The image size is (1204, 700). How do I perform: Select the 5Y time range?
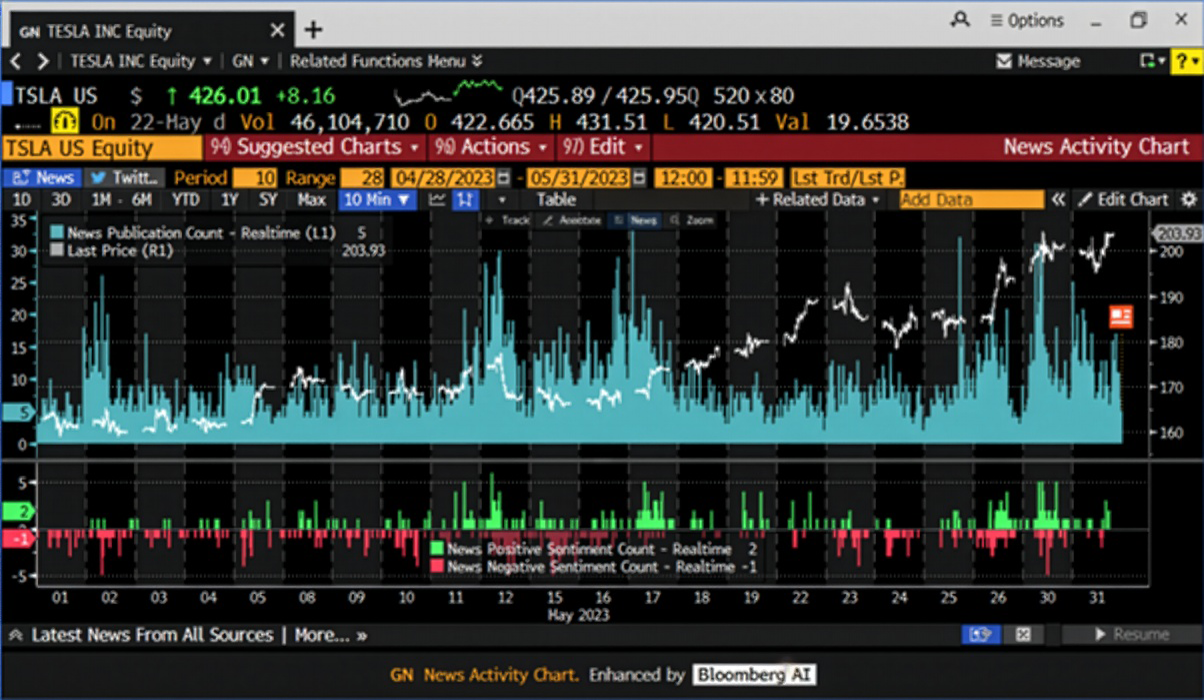tap(269, 199)
